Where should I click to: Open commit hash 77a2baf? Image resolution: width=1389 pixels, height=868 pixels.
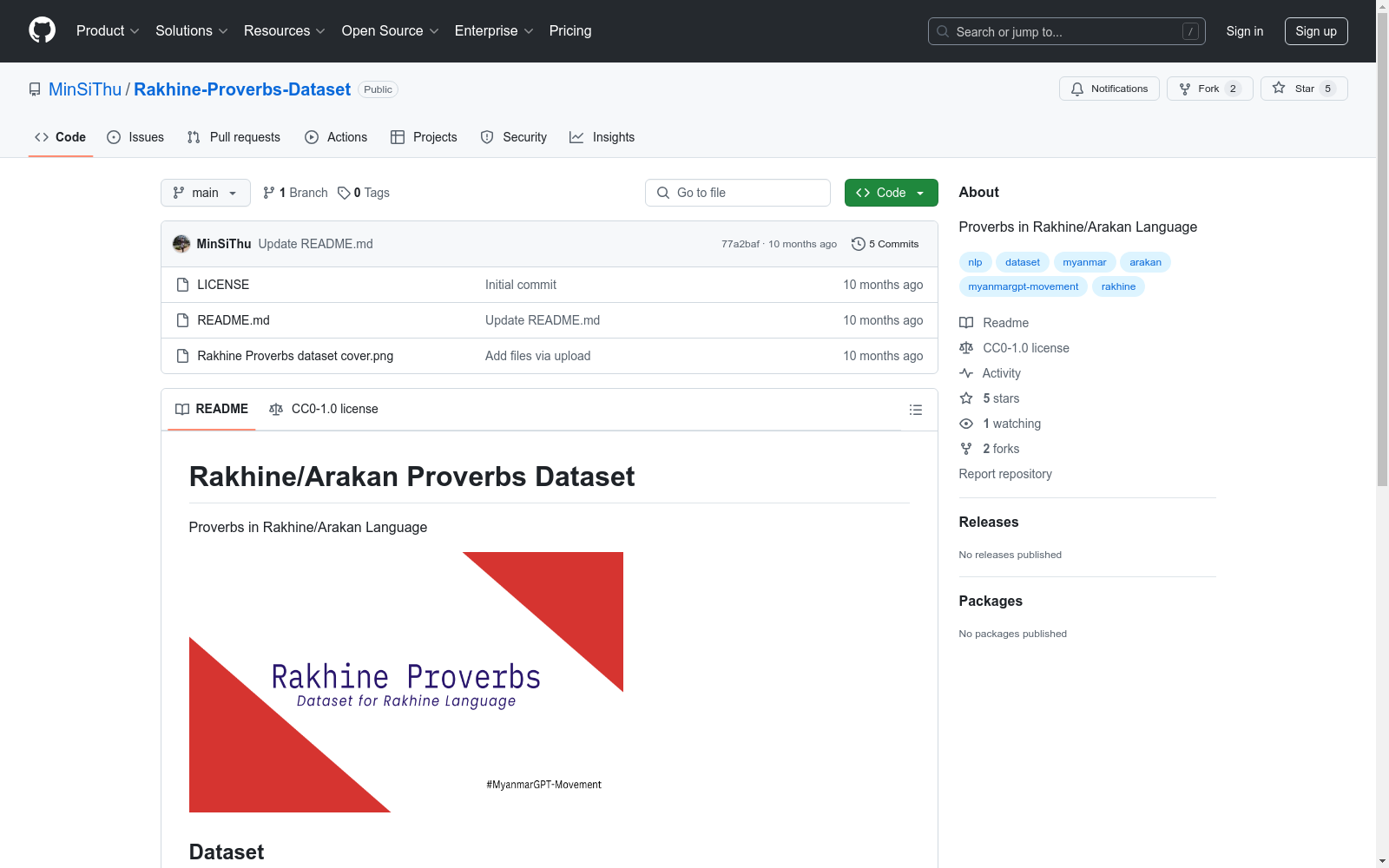point(740,244)
